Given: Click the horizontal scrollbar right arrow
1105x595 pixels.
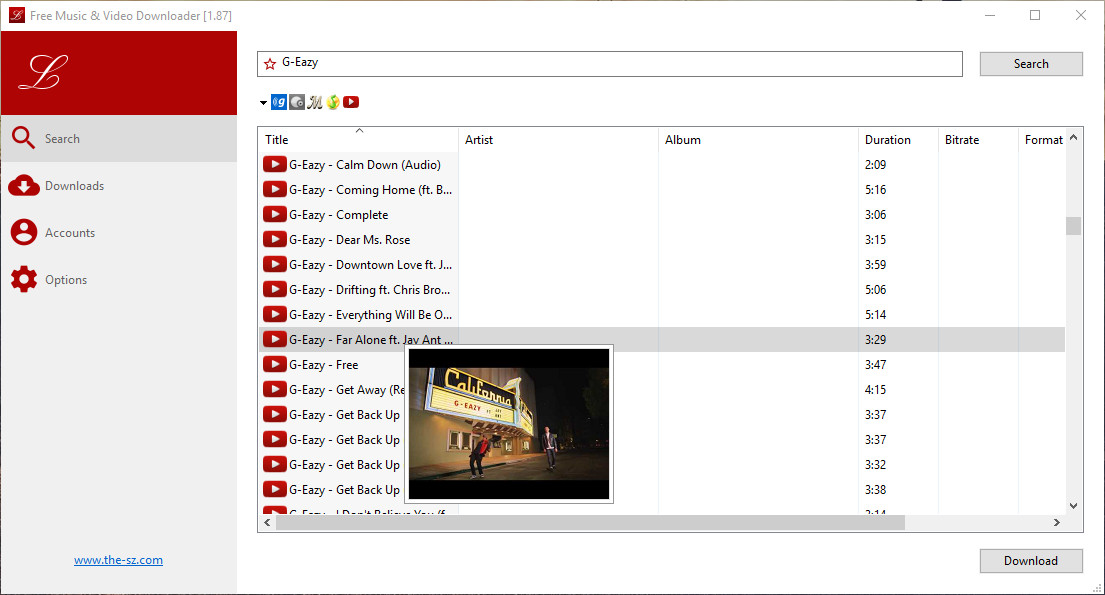Looking at the screenshot, I should [1056, 522].
